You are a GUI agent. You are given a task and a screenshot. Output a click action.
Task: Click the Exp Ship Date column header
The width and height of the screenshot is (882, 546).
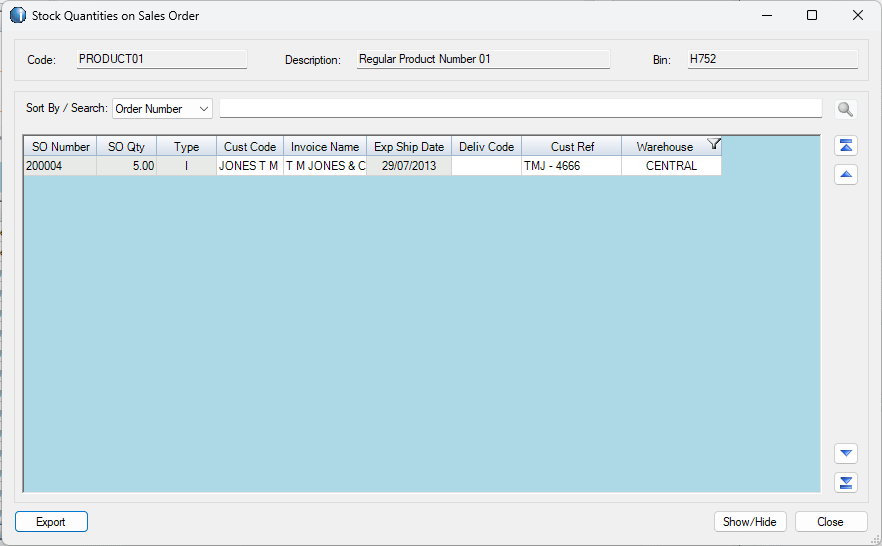pyautogui.click(x=409, y=147)
